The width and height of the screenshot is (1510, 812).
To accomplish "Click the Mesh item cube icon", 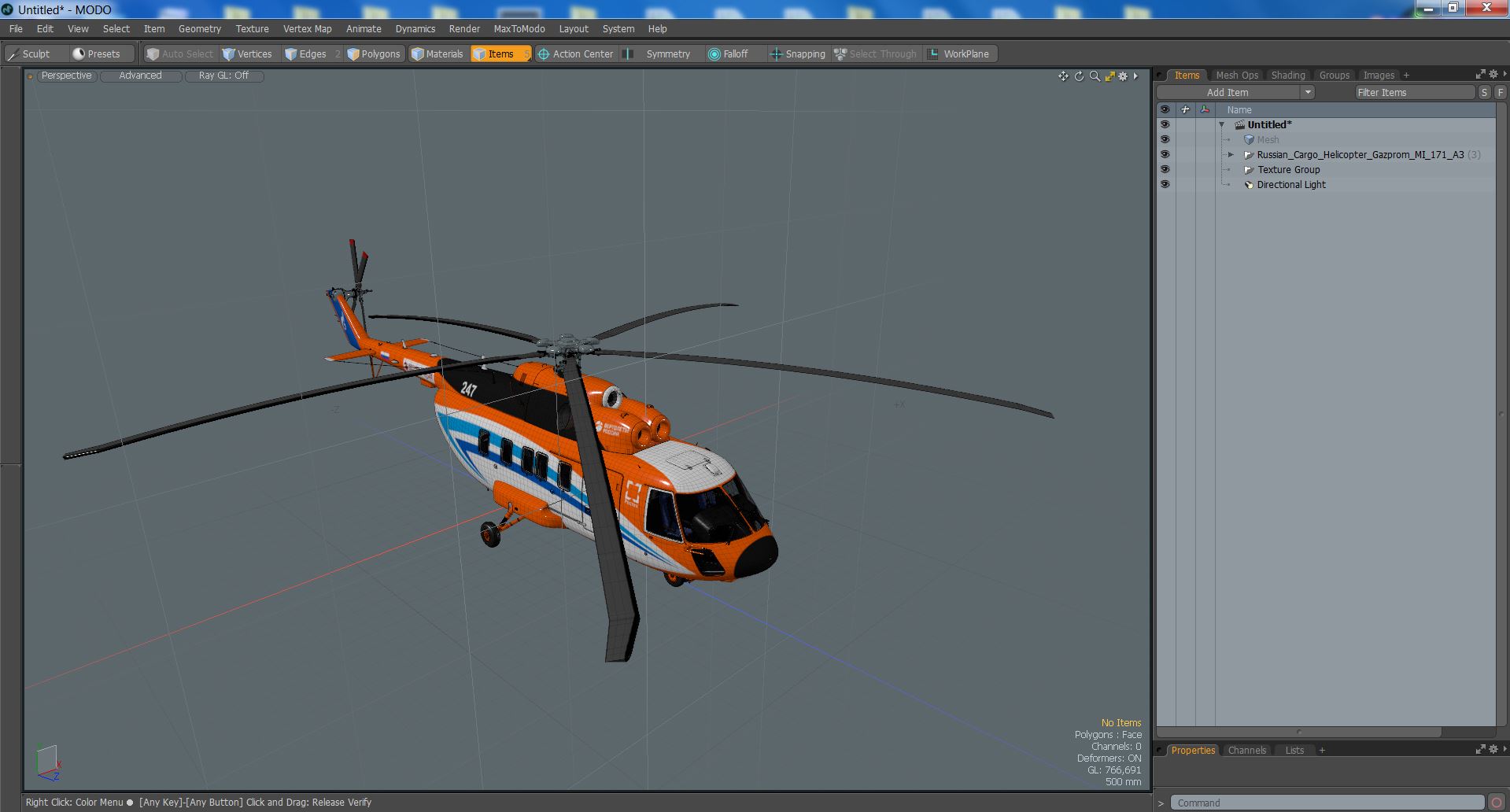I will point(1249,140).
